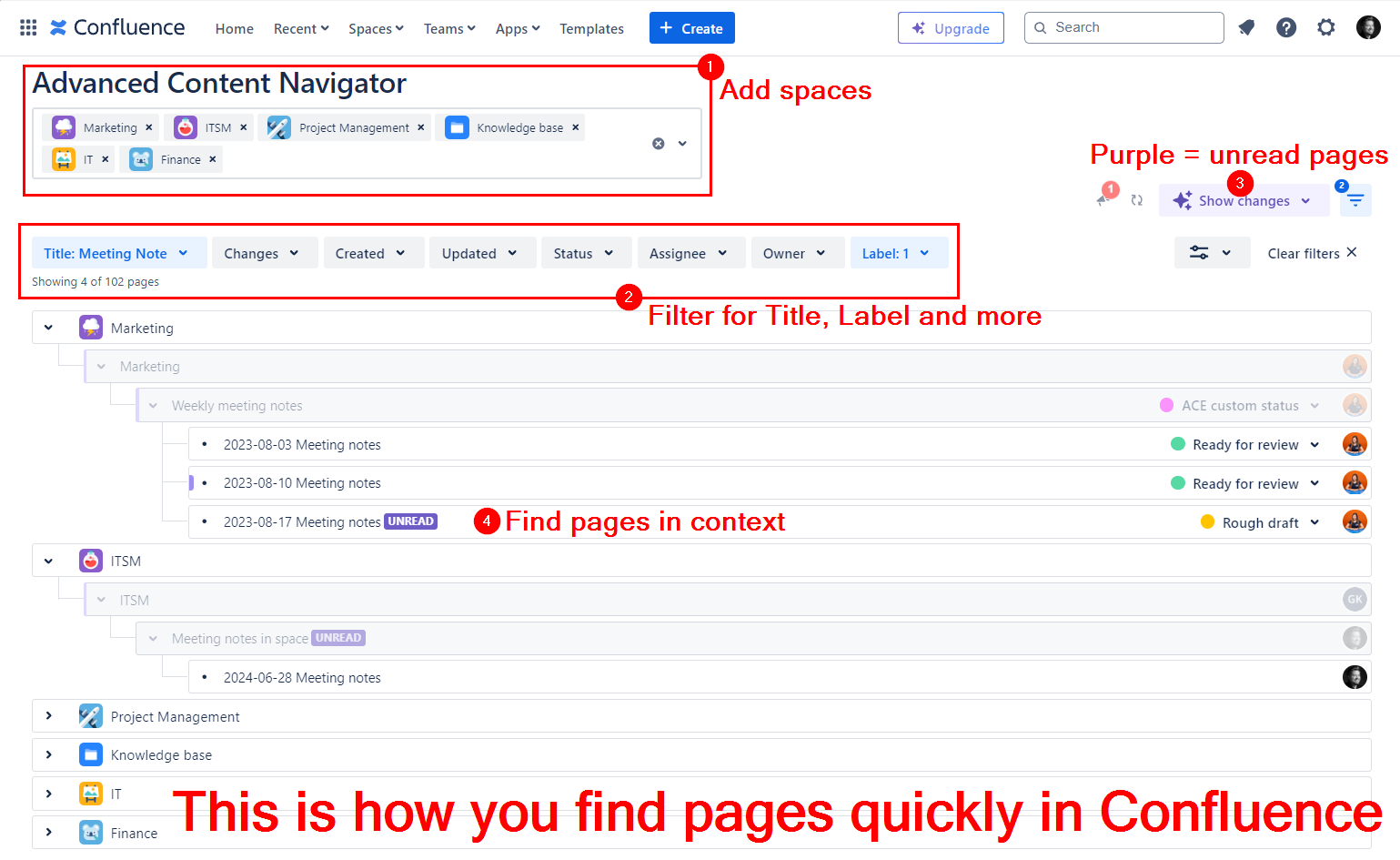
Task: Remove the IT space chip
Action: point(106,159)
